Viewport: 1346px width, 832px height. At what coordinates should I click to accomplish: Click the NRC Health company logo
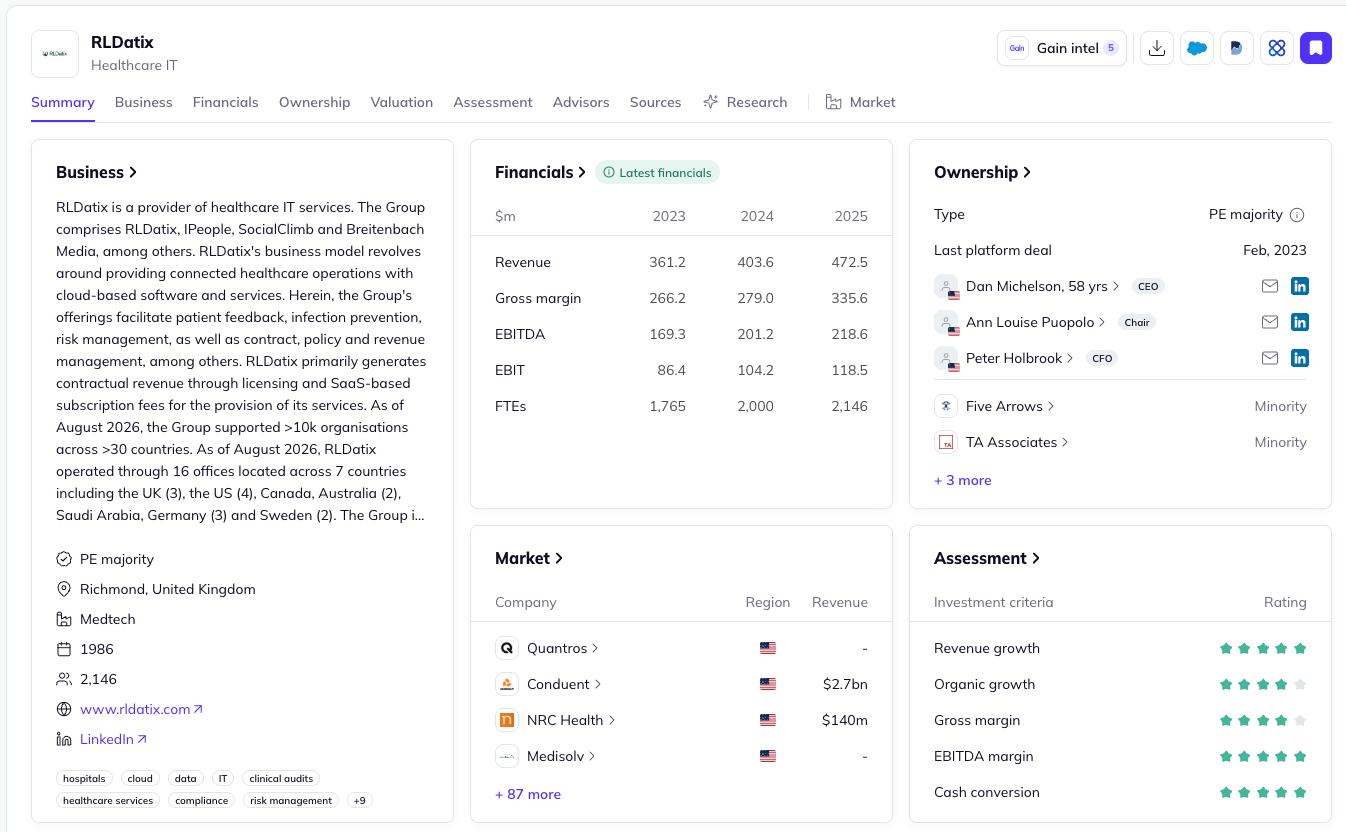coord(507,720)
